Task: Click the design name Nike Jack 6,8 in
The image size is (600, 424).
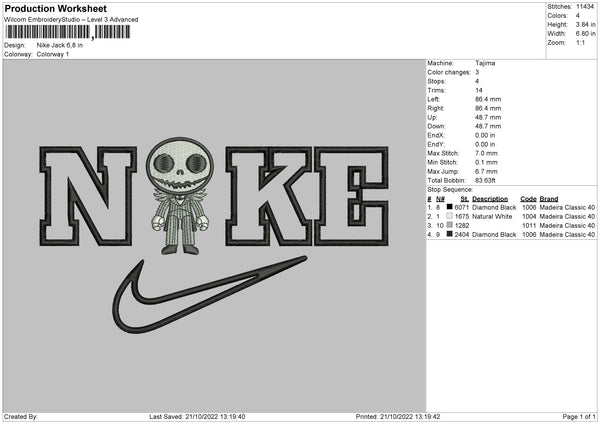Action: (60, 45)
